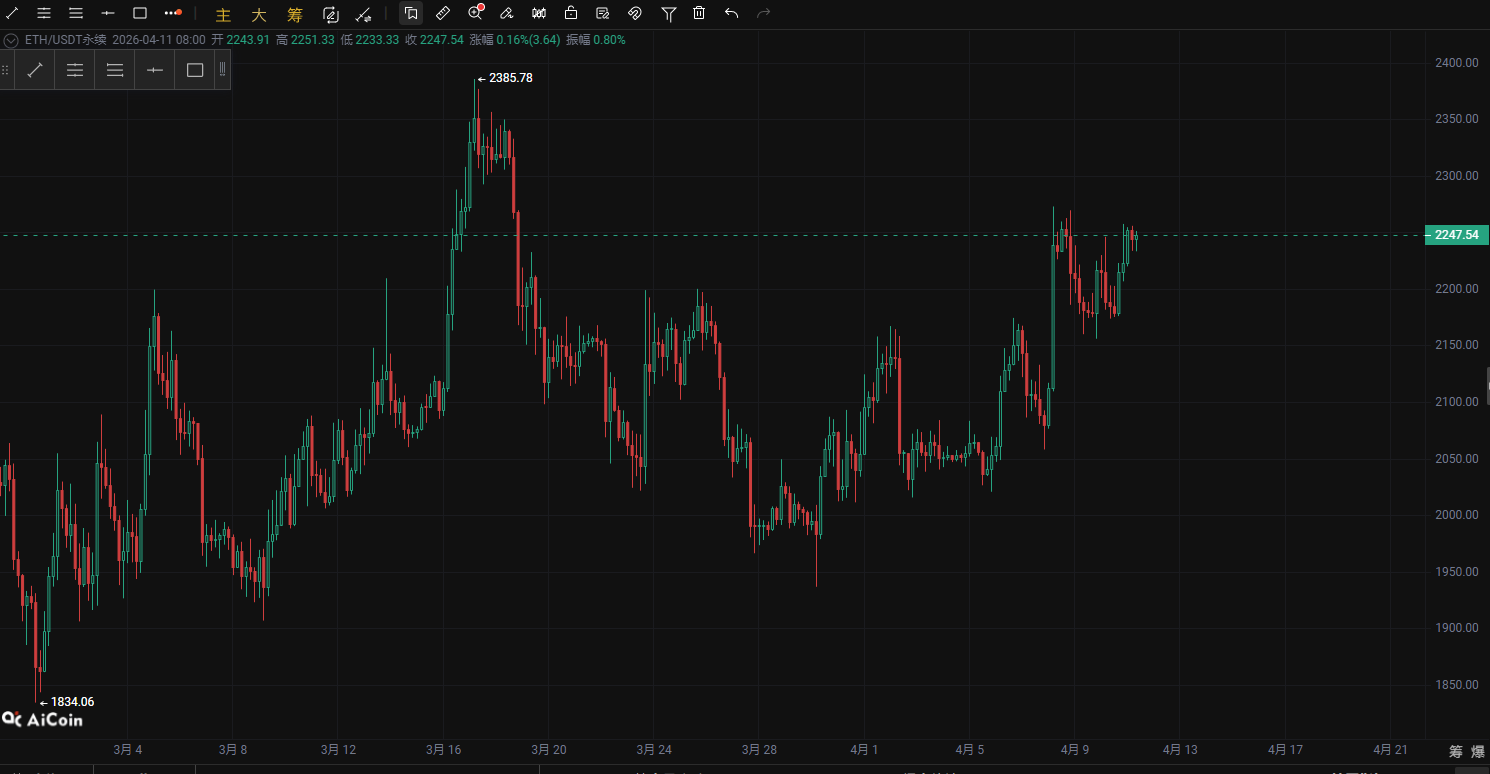Click the low price value 2233.33

377,40
